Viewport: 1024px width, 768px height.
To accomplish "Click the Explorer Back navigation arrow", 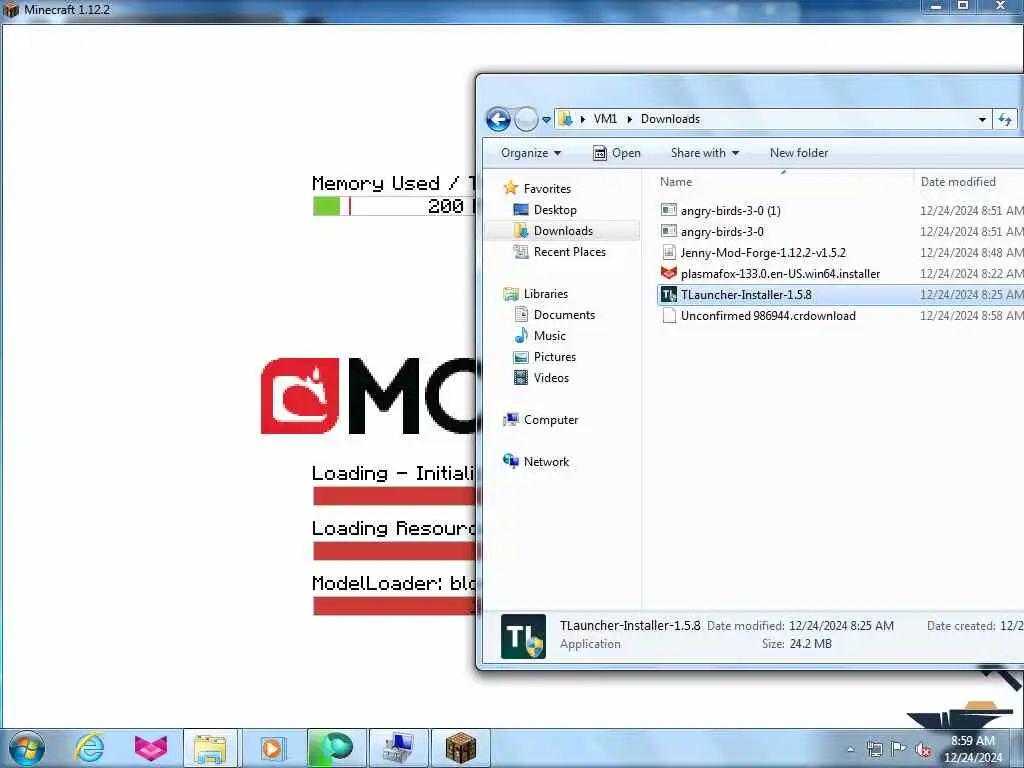I will tap(498, 120).
